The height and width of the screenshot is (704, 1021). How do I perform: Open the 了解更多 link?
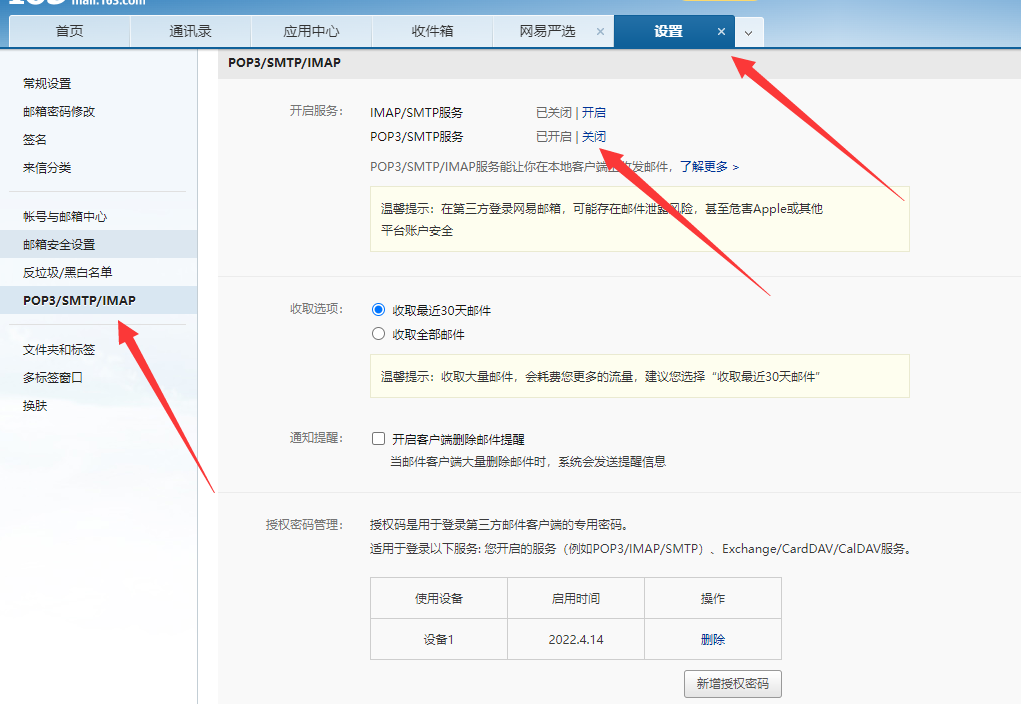point(709,167)
